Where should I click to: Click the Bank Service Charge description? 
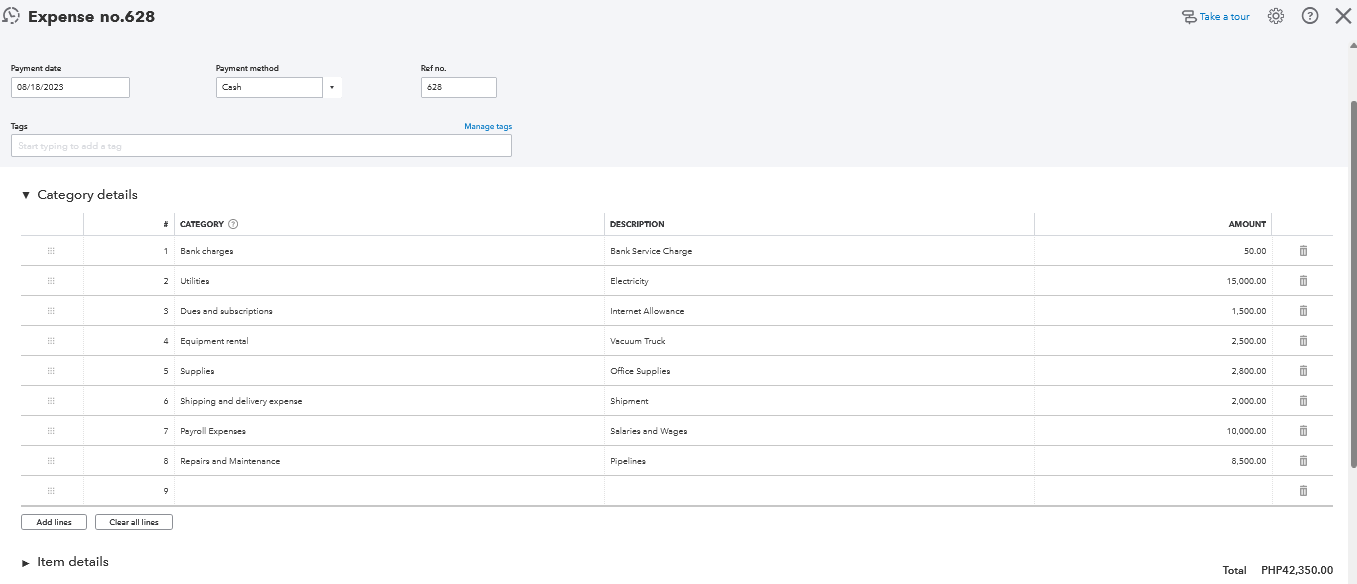point(819,251)
